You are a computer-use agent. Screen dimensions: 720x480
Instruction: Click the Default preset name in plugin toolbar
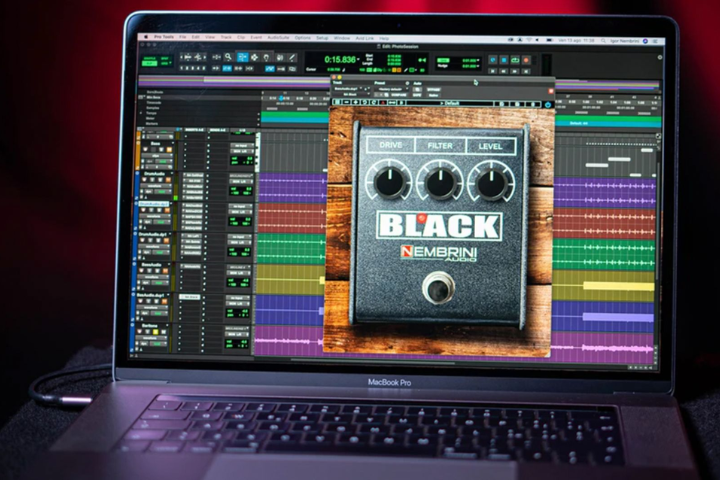(453, 103)
